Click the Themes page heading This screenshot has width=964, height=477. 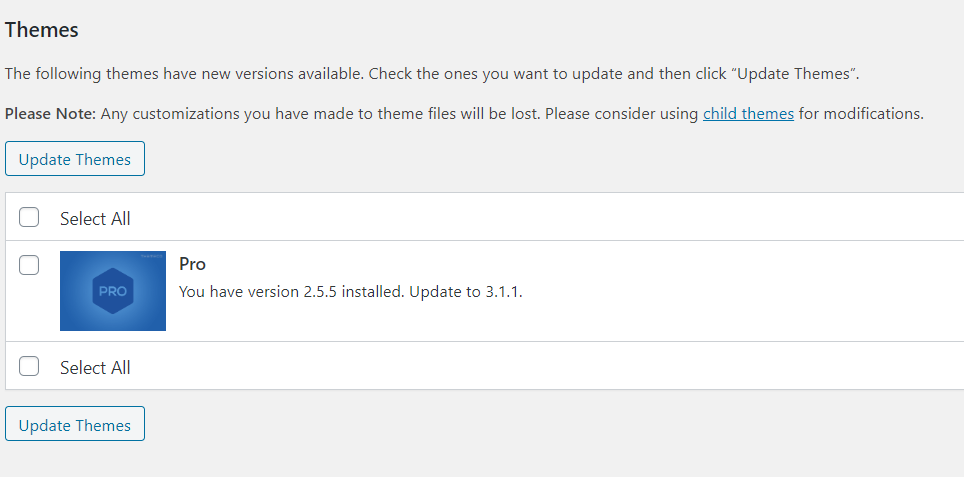click(x=42, y=30)
